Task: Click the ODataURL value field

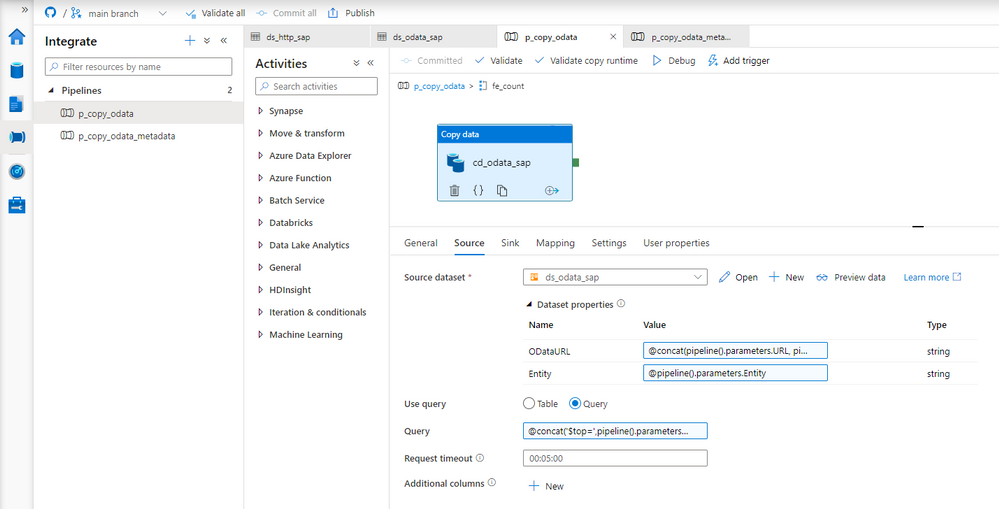Action: click(x=735, y=351)
